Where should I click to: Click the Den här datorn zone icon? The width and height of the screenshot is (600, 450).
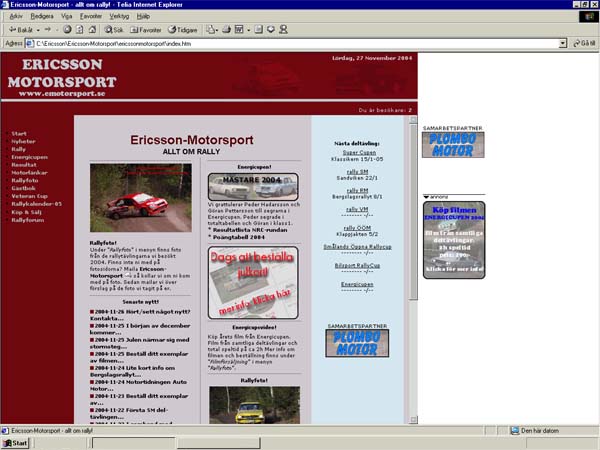(x=515, y=431)
